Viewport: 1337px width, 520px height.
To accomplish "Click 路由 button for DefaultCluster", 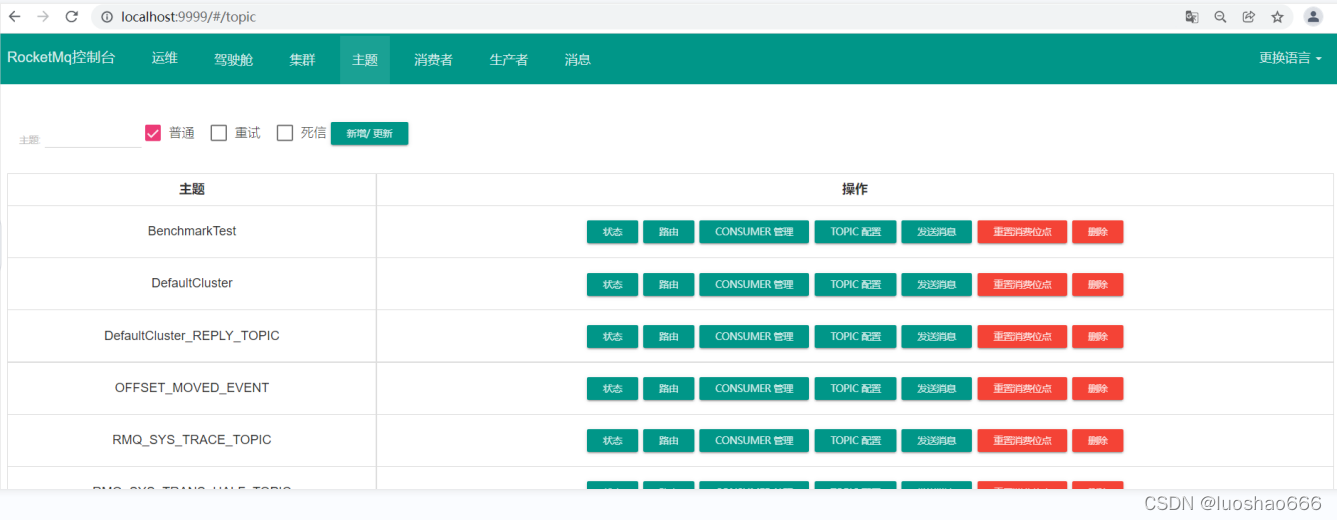I will pos(668,285).
